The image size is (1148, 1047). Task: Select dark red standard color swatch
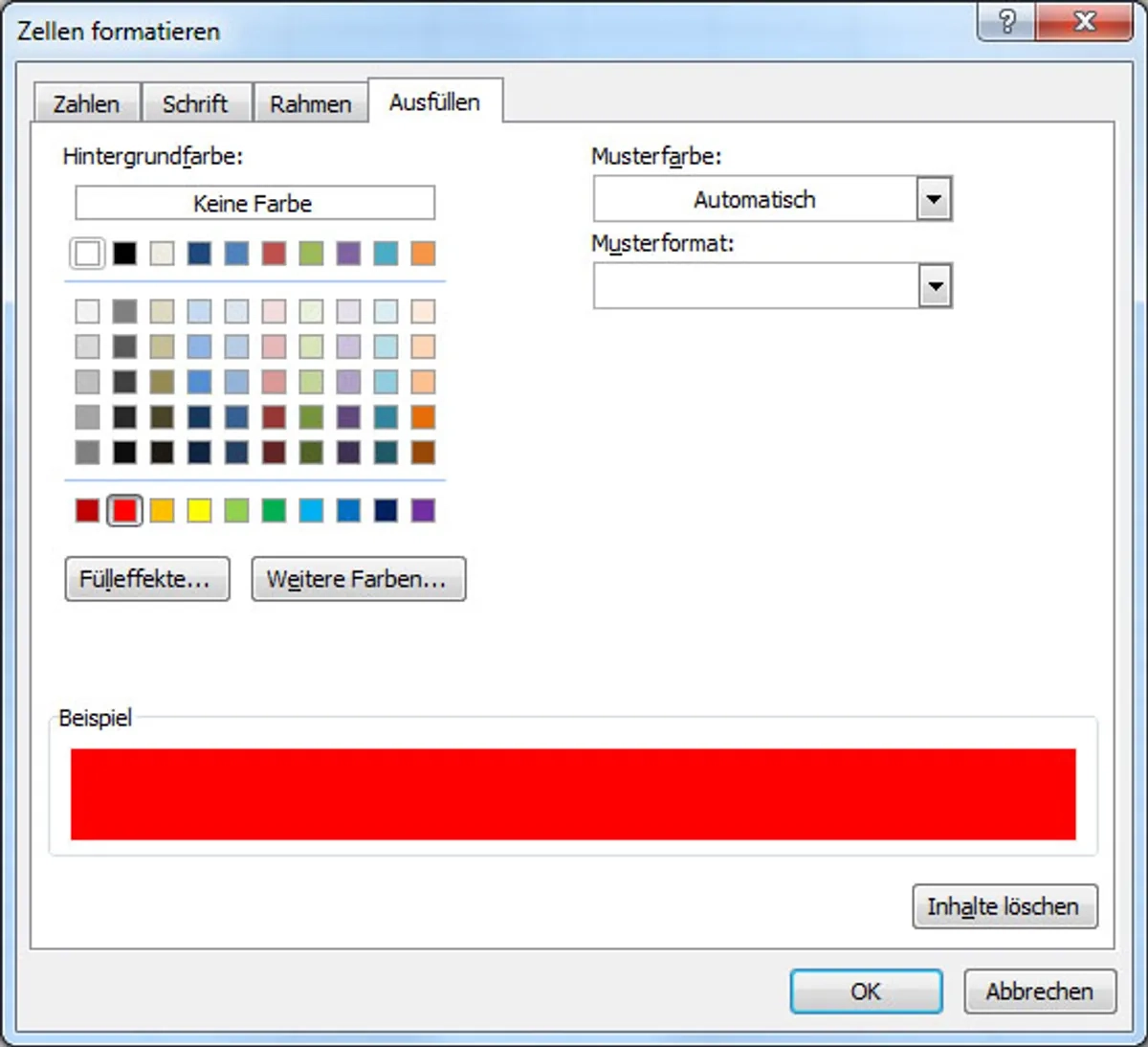(87, 510)
